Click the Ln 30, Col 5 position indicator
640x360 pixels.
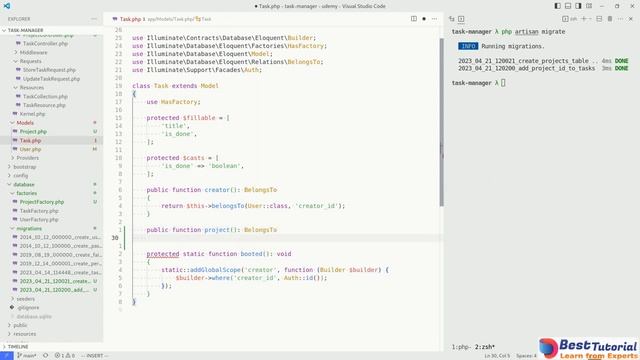497,356
